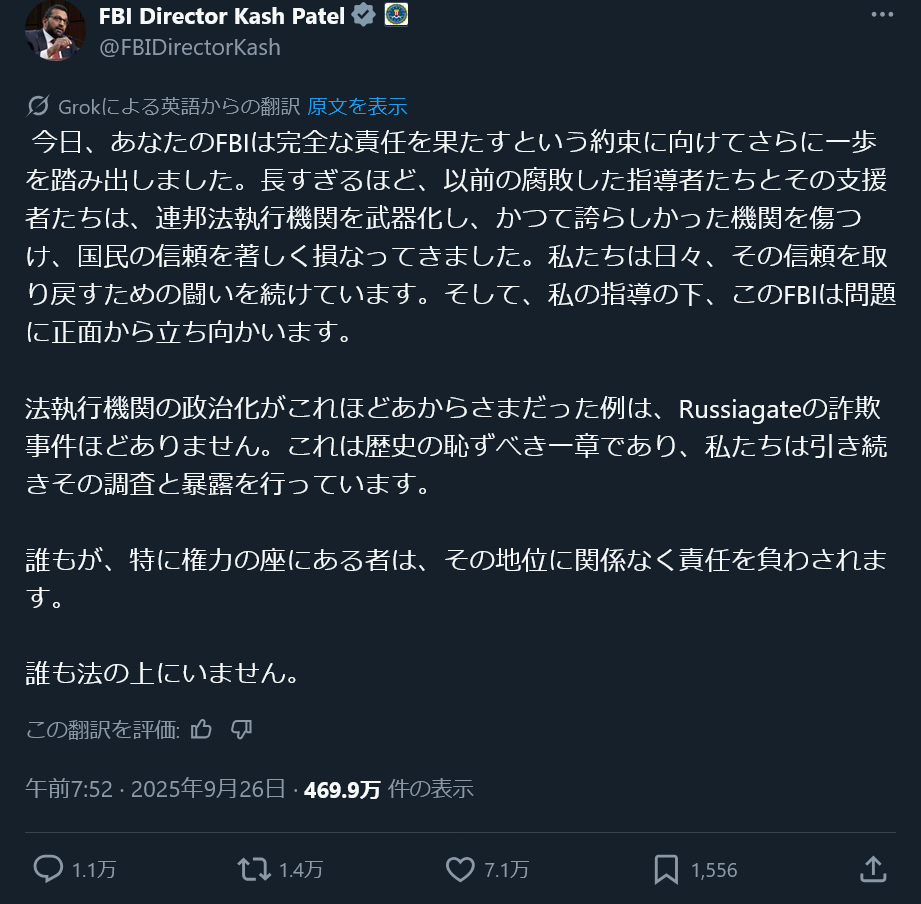
Task: Click the FBI seal affiliation badge
Action: pyautogui.click(x=396, y=15)
